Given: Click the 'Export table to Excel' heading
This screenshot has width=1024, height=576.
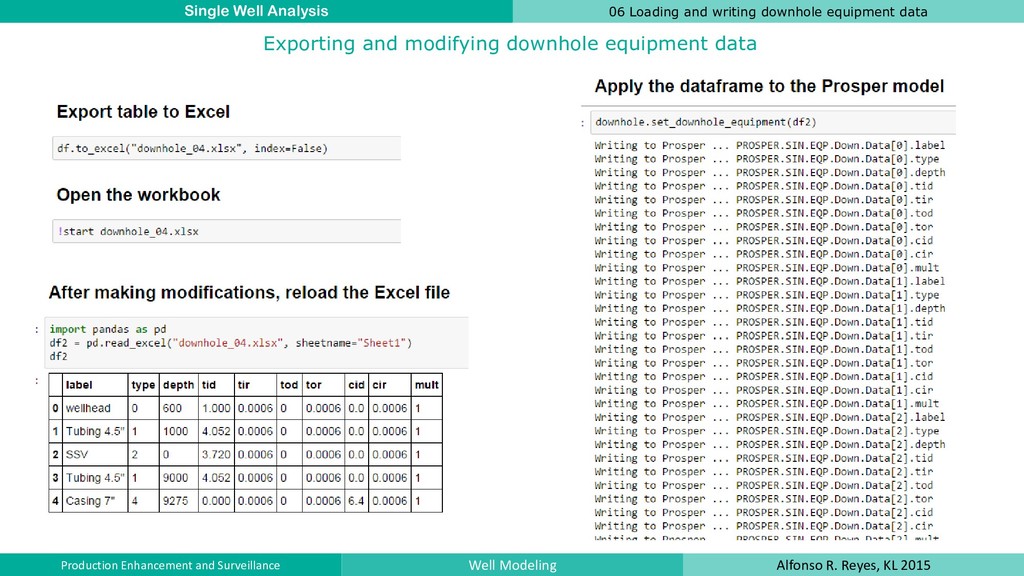Looking at the screenshot, I should [x=143, y=112].
